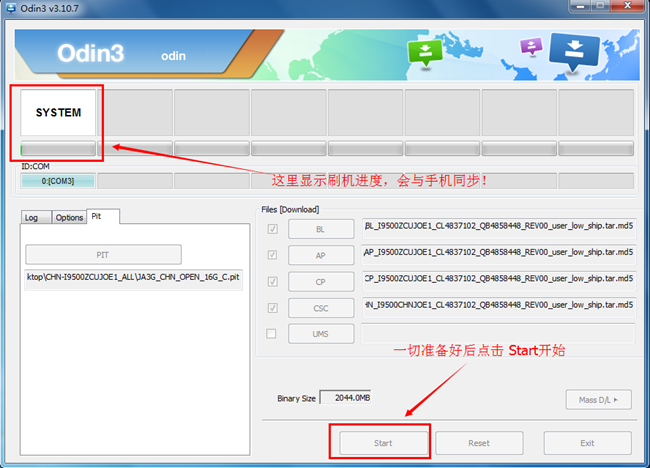Screen dimensions: 650x468
Task: Start the flashing process
Action: [383, 443]
